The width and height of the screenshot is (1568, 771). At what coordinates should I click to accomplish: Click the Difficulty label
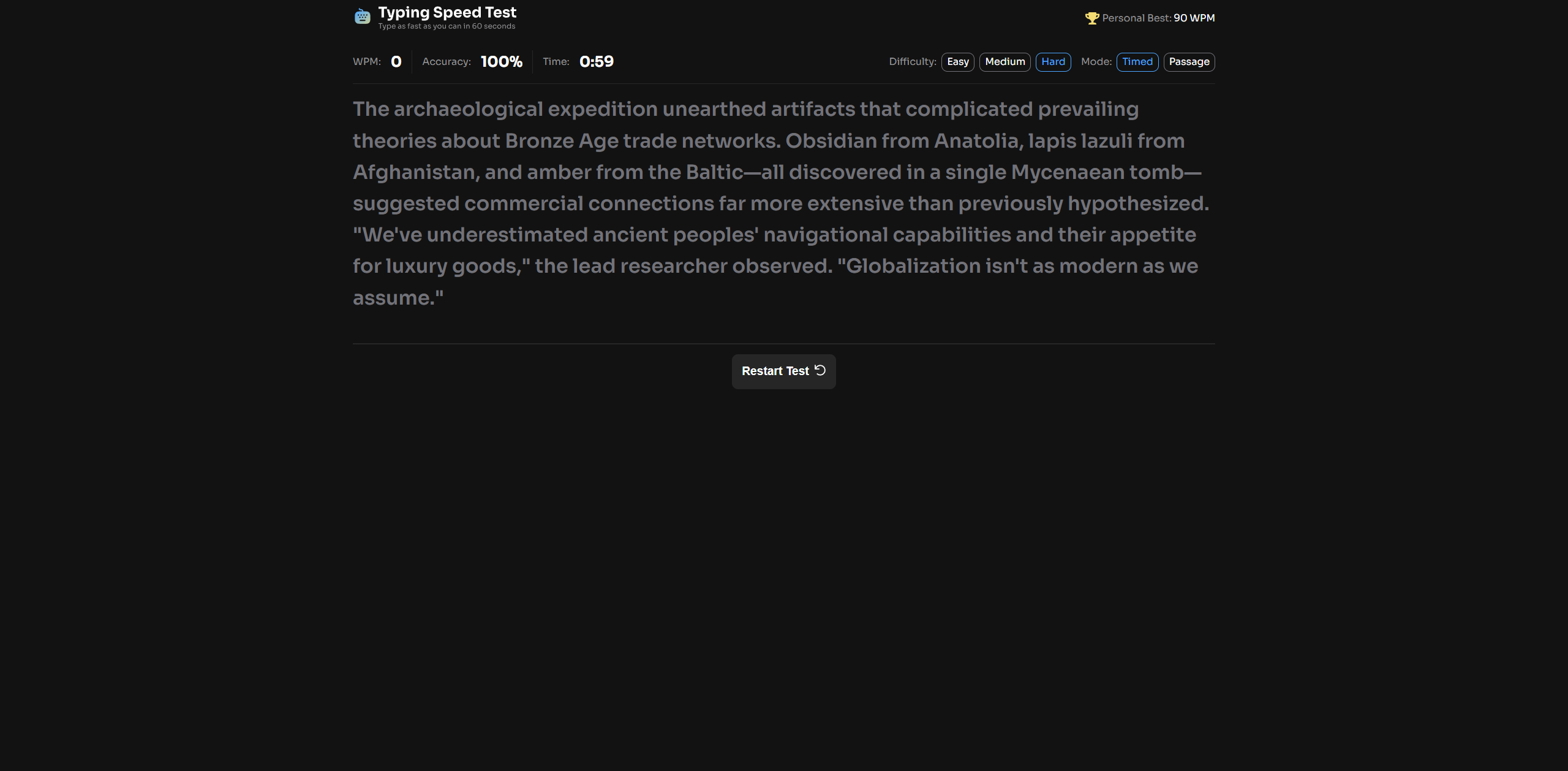coord(912,62)
